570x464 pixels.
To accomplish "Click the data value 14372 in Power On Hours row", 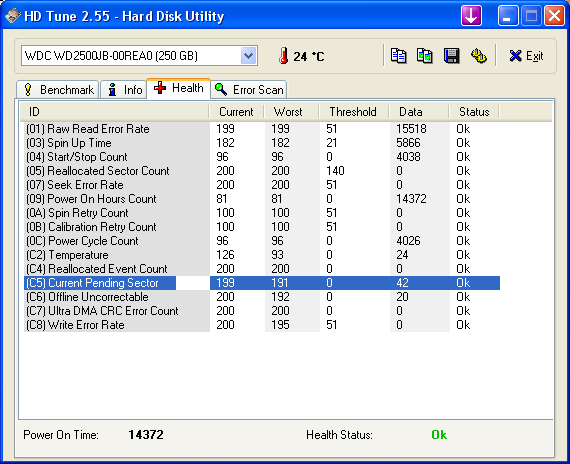I will 411,199.
